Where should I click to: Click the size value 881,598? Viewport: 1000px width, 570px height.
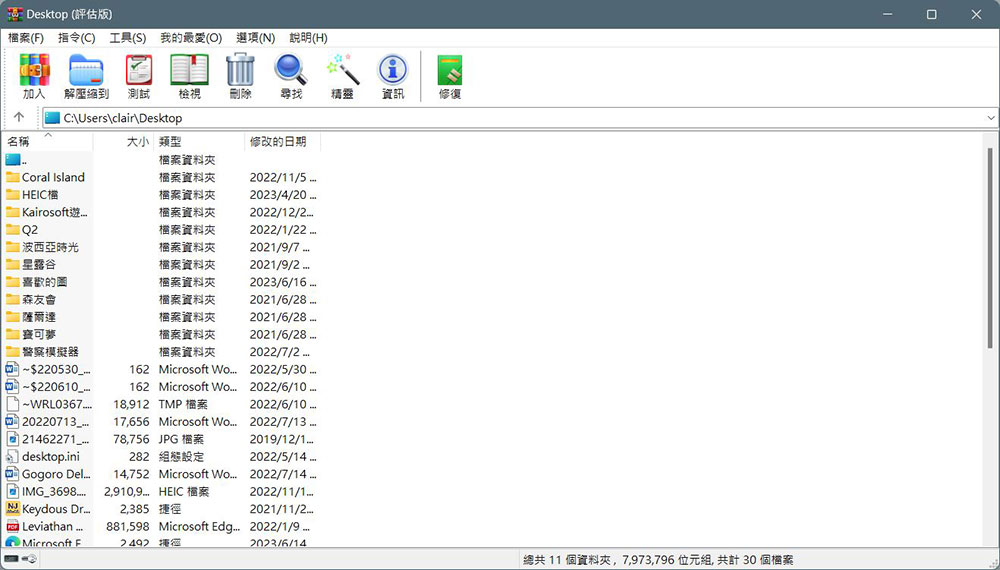tap(128, 527)
